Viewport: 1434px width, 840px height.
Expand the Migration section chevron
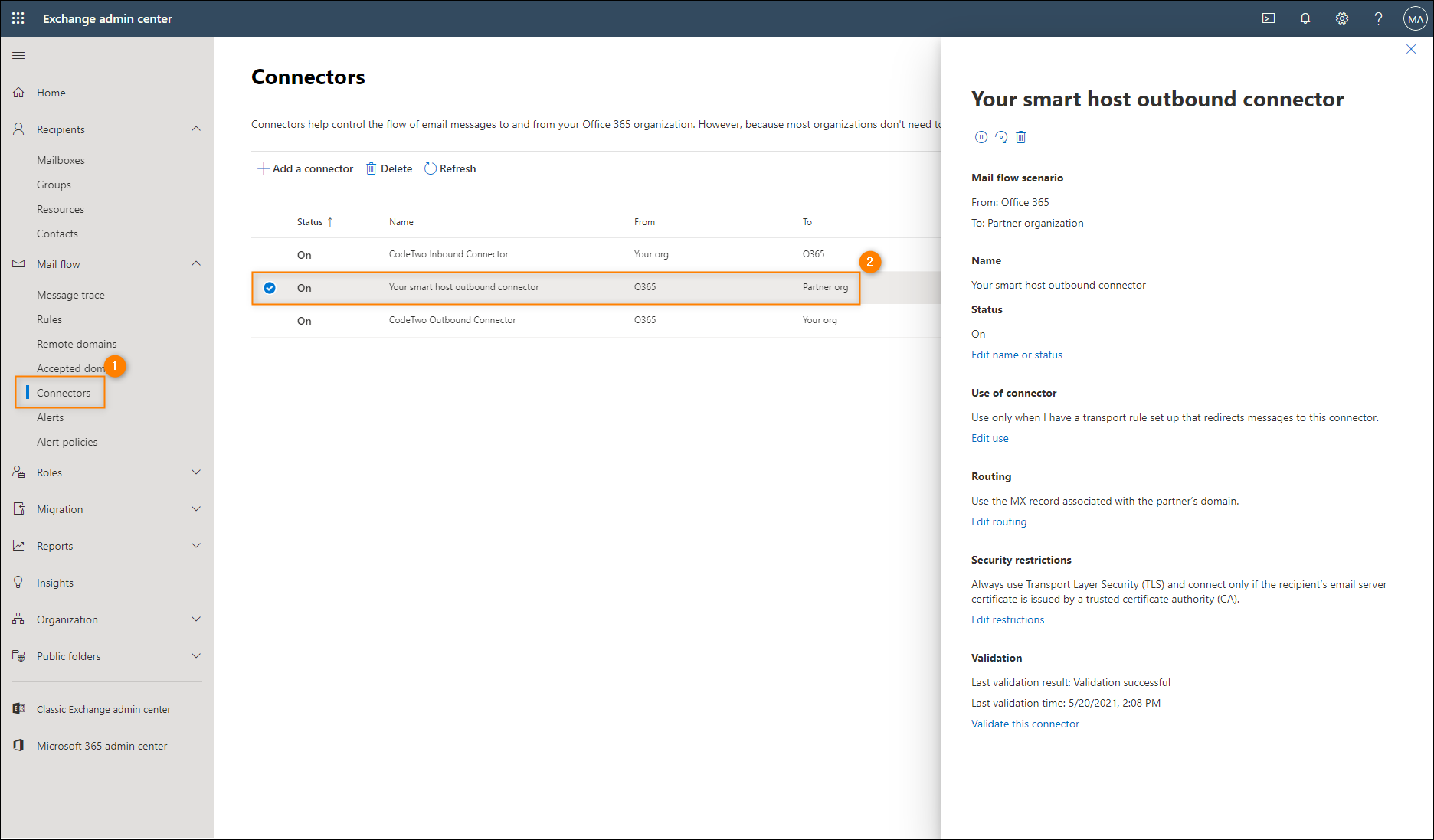[x=196, y=509]
